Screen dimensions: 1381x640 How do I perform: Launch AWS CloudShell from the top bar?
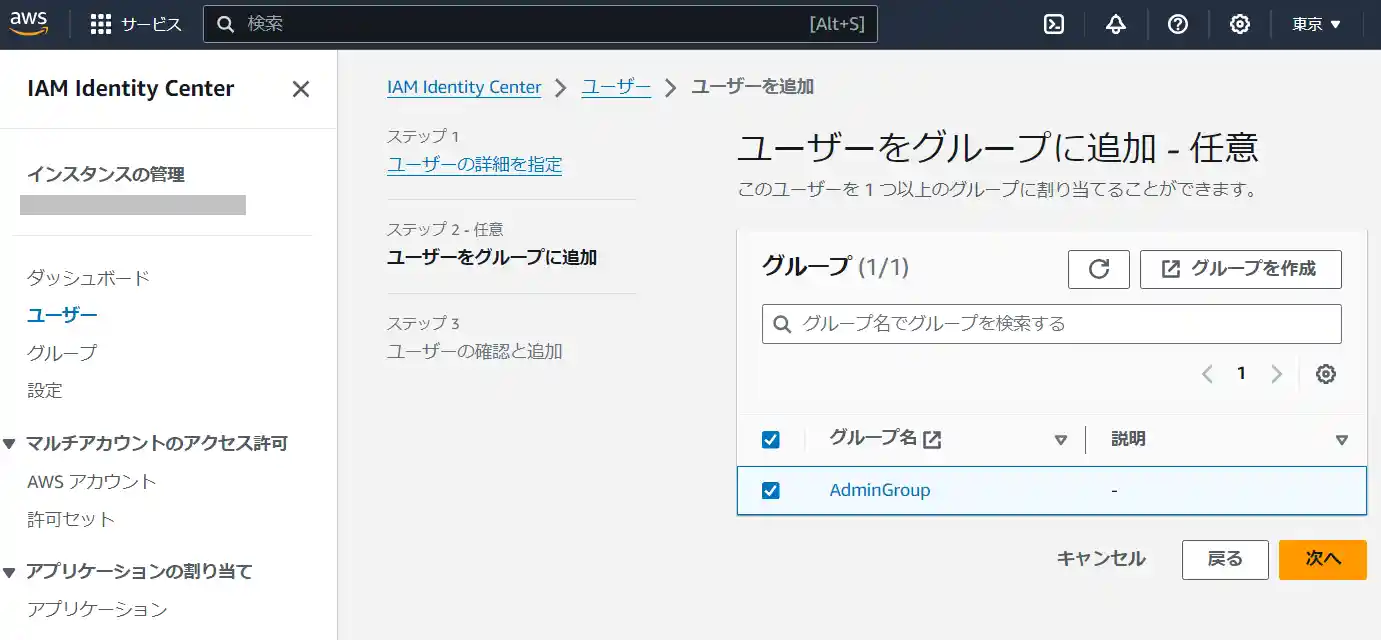(x=1052, y=24)
